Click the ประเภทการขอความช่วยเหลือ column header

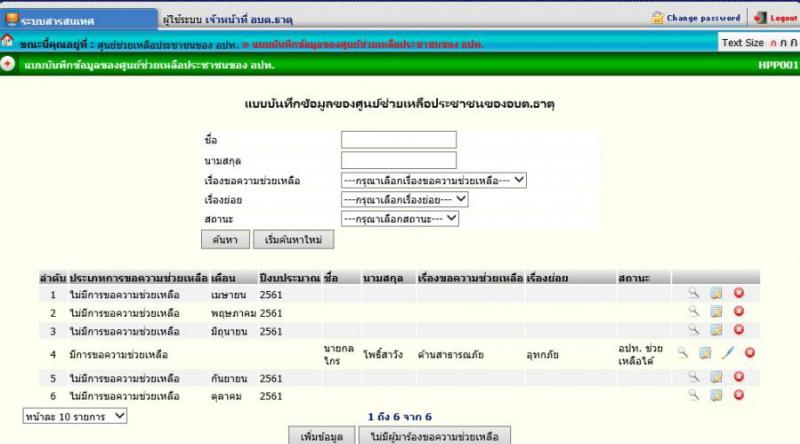[x=139, y=278]
